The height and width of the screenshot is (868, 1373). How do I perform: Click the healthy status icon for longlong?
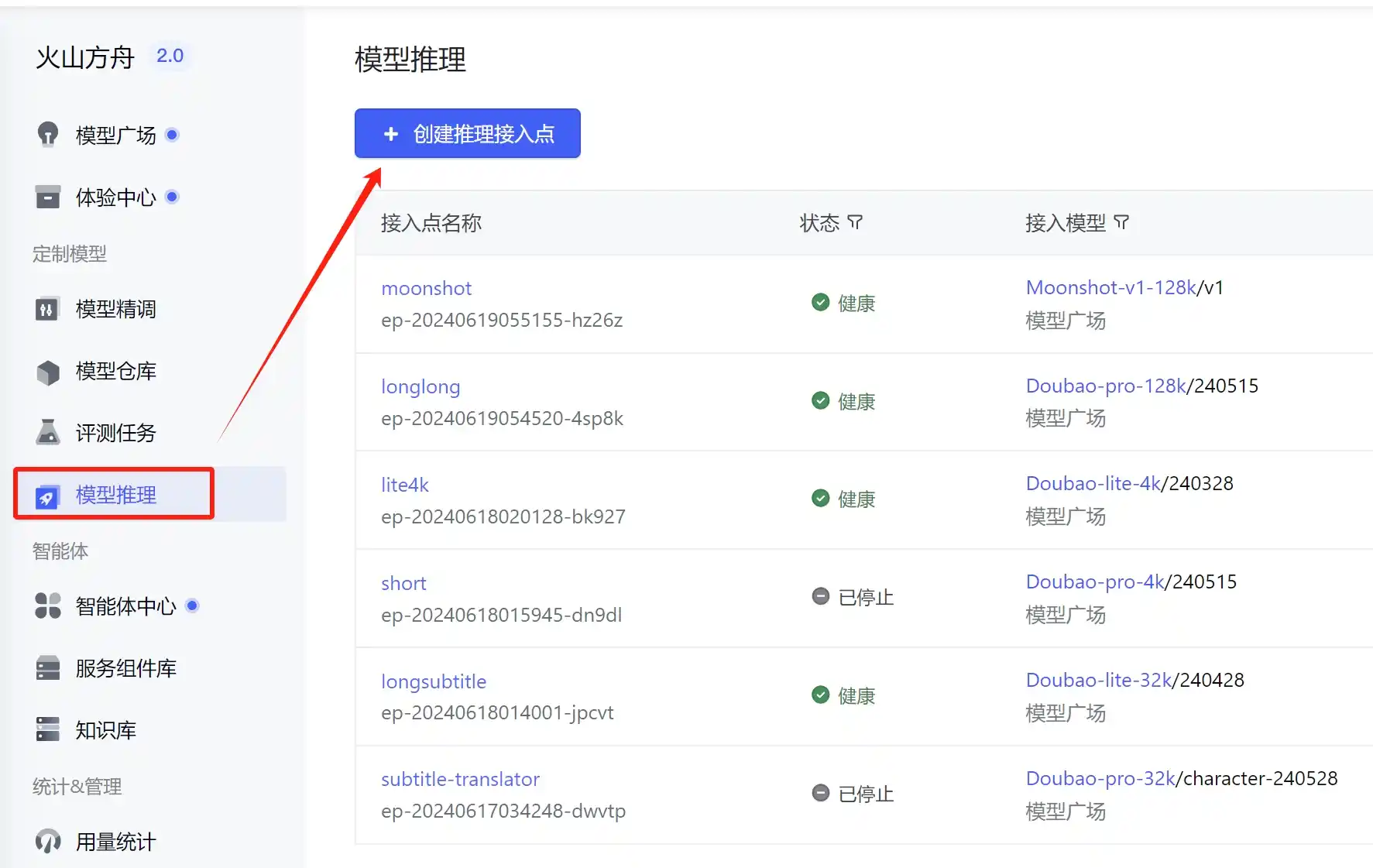821,400
